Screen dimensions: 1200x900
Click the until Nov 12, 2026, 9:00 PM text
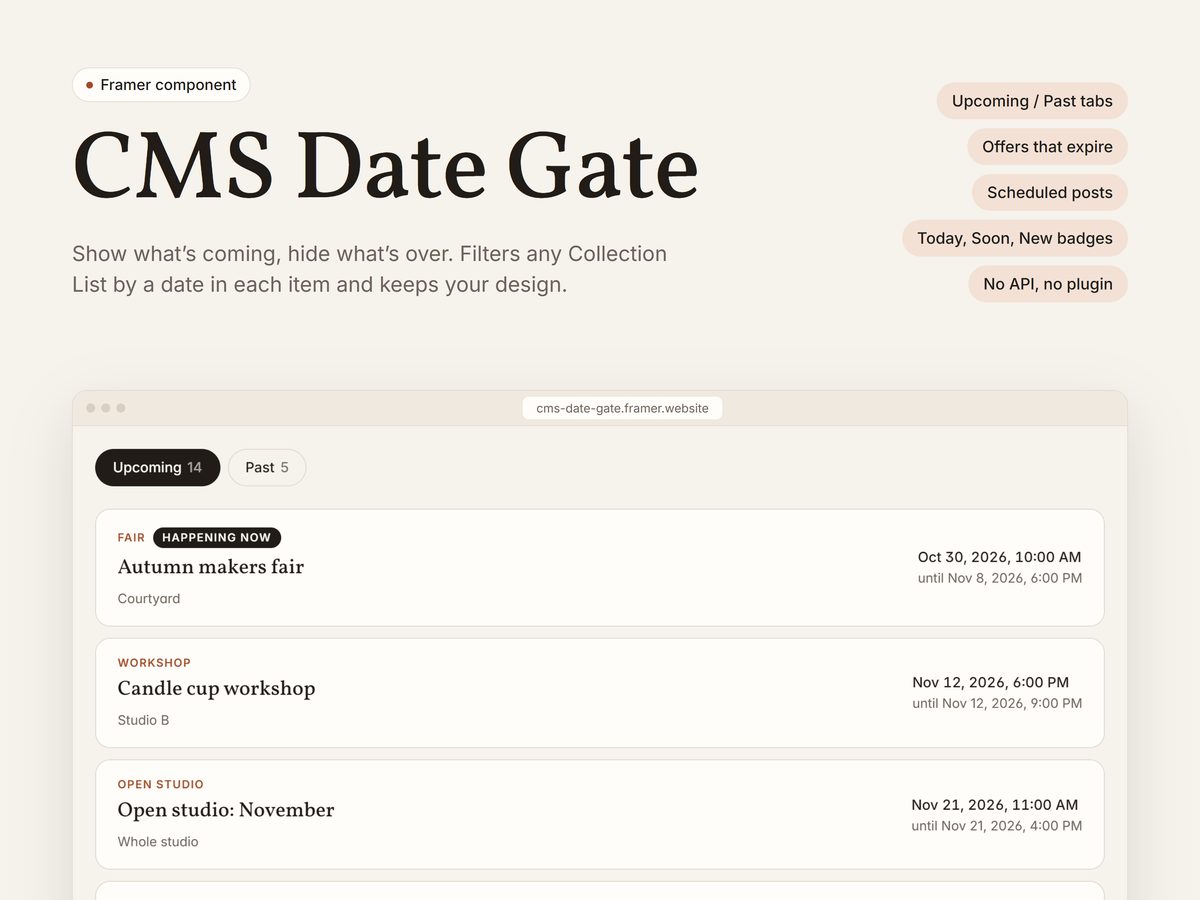[x=997, y=703]
